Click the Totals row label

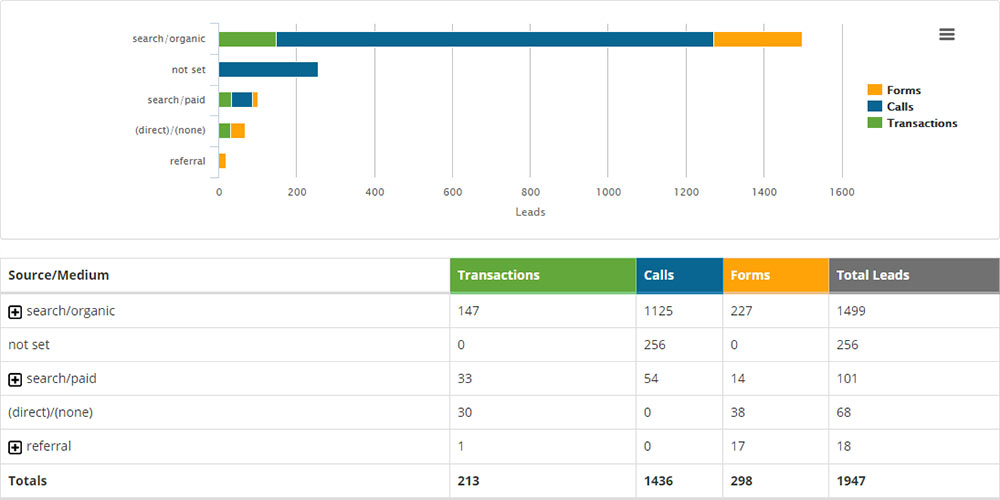click(x=27, y=481)
